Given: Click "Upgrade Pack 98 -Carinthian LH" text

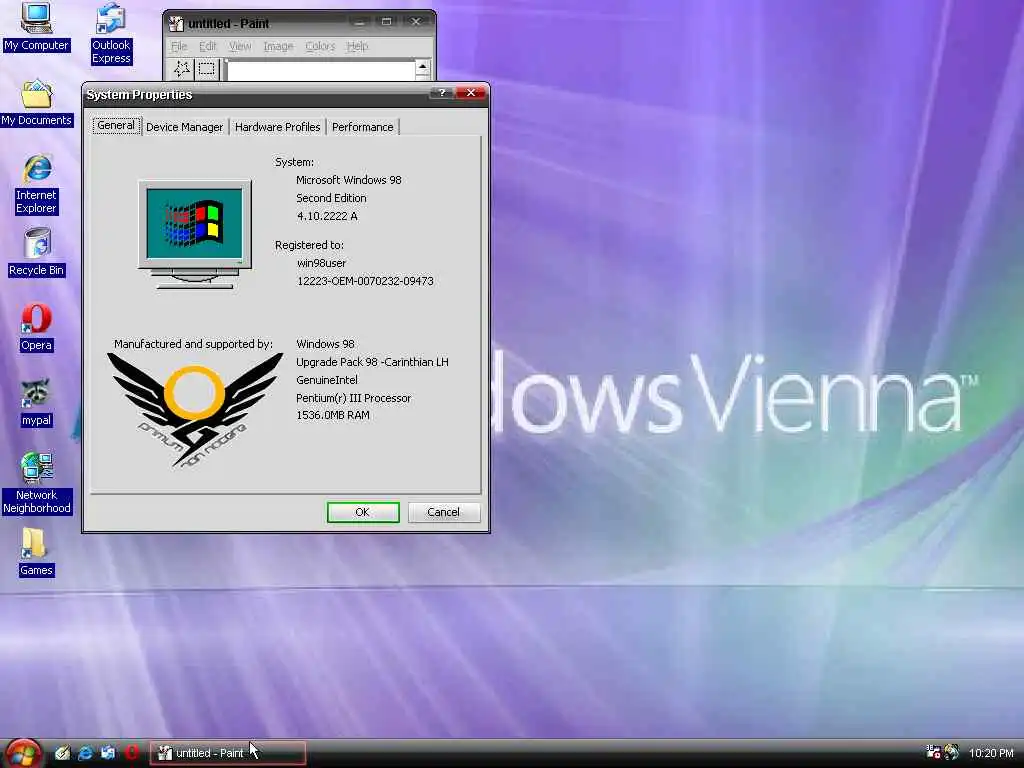Looking at the screenshot, I should [372, 362].
